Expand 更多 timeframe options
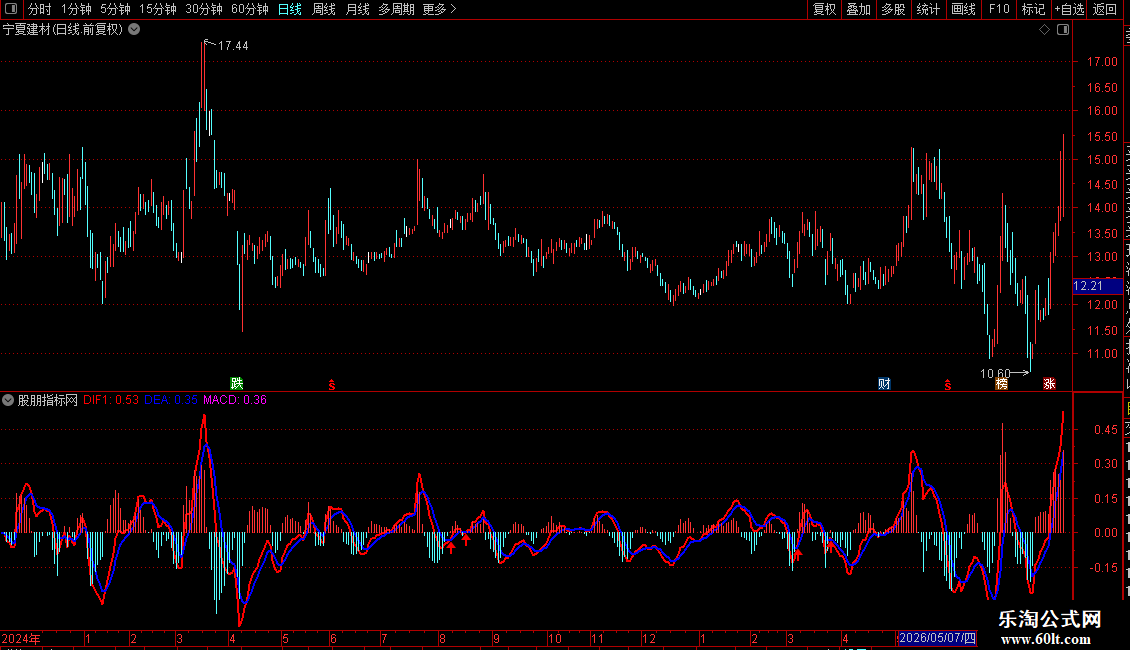Image resolution: width=1130 pixels, height=650 pixels. [x=439, y=9]
